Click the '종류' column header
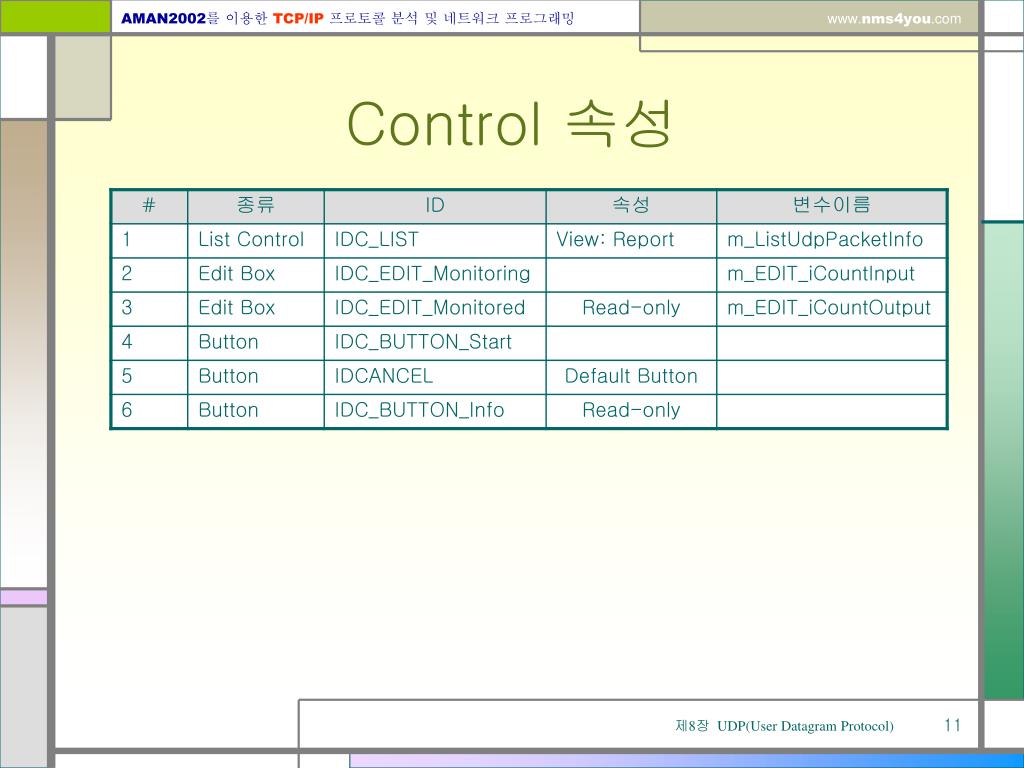Screen dimensions: 1024x768 pyautogui.click(x=255, y=206)
